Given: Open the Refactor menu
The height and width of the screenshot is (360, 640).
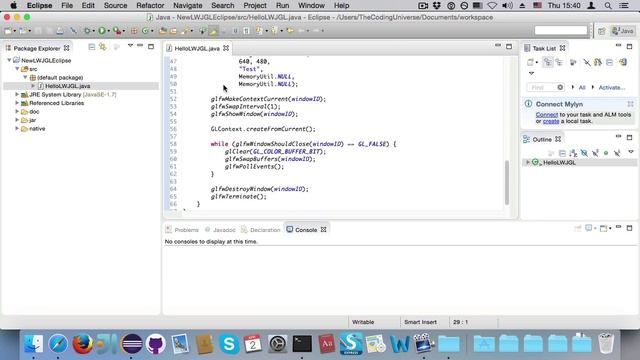Looking at the screenshot, I should [150, 6].
